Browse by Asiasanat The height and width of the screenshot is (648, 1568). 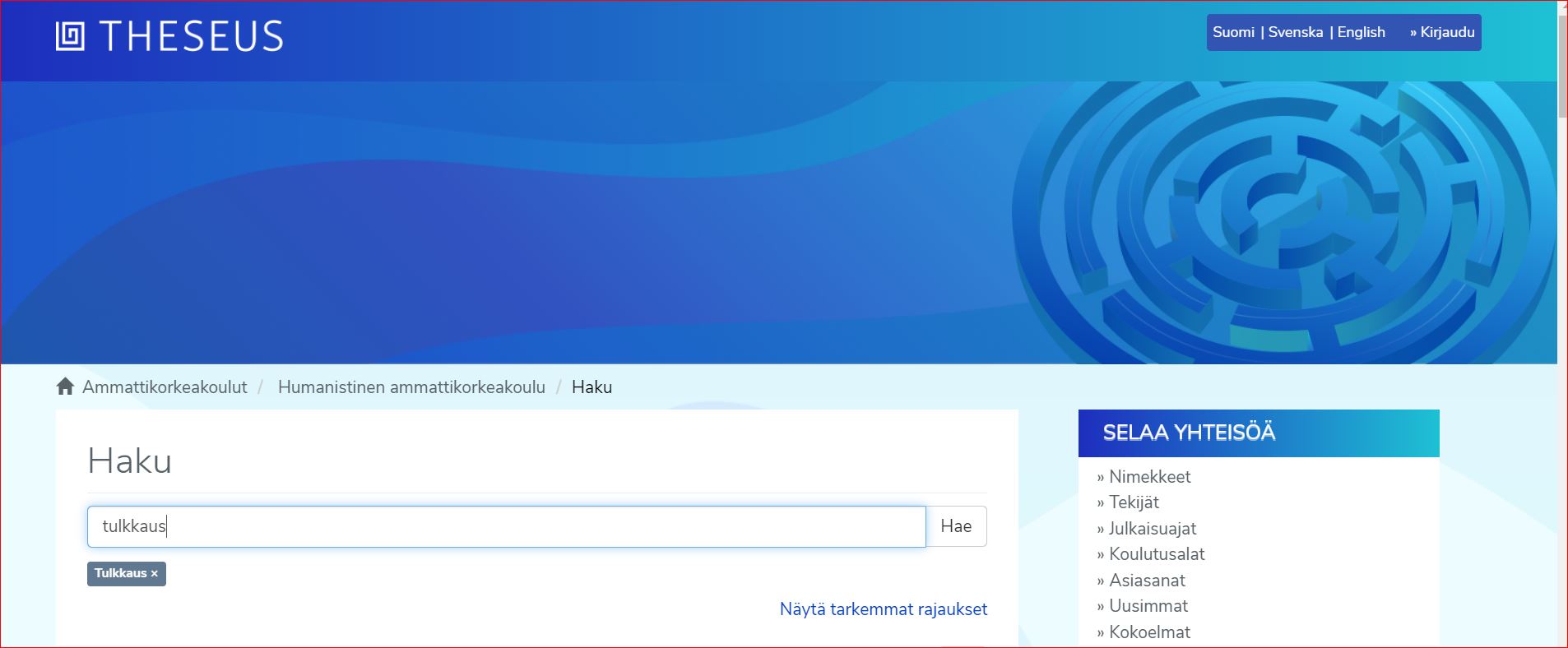point(1147,580)
